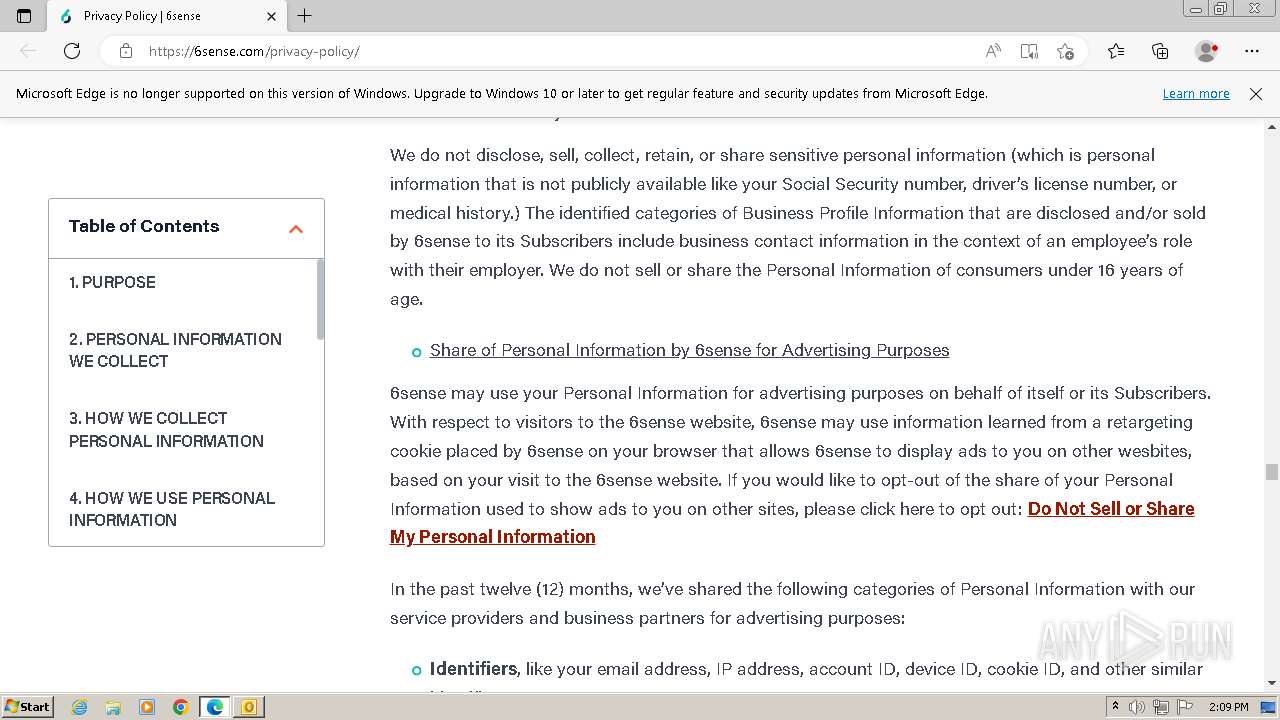Click the page vertical scrollbar thumb
Screen dimensions: 1280x720
(x=1272, y=472)
